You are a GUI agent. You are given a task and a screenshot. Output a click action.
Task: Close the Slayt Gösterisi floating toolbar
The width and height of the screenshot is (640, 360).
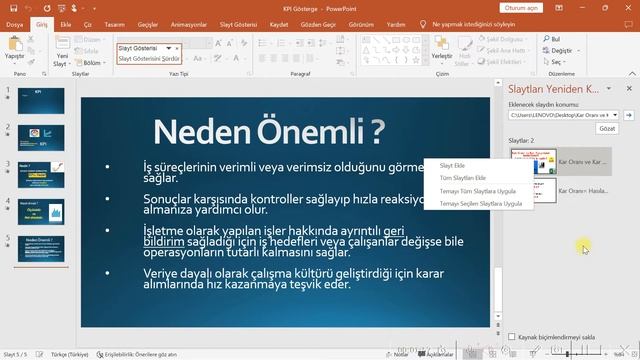click(x=177, y=48)
